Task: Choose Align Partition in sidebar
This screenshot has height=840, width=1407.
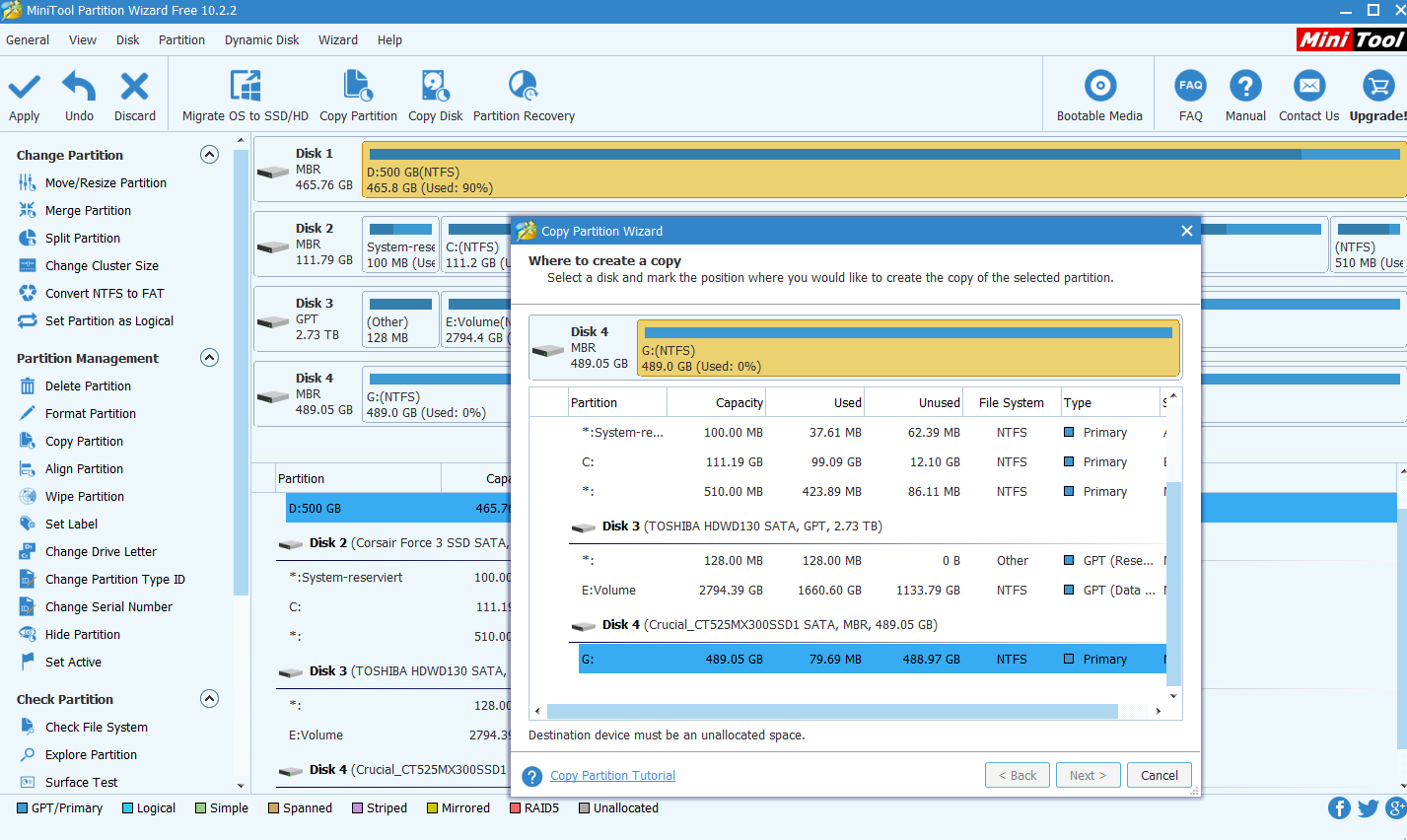Action: coord(84,469)
